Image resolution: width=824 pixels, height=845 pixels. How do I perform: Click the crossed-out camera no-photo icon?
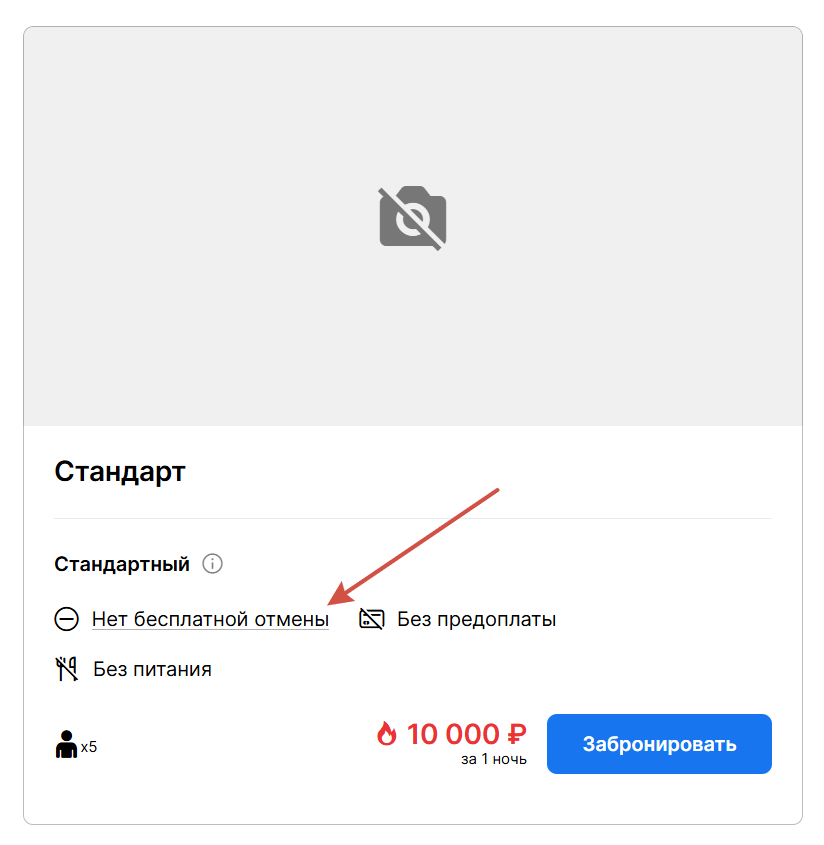click(x=412, y=218)
